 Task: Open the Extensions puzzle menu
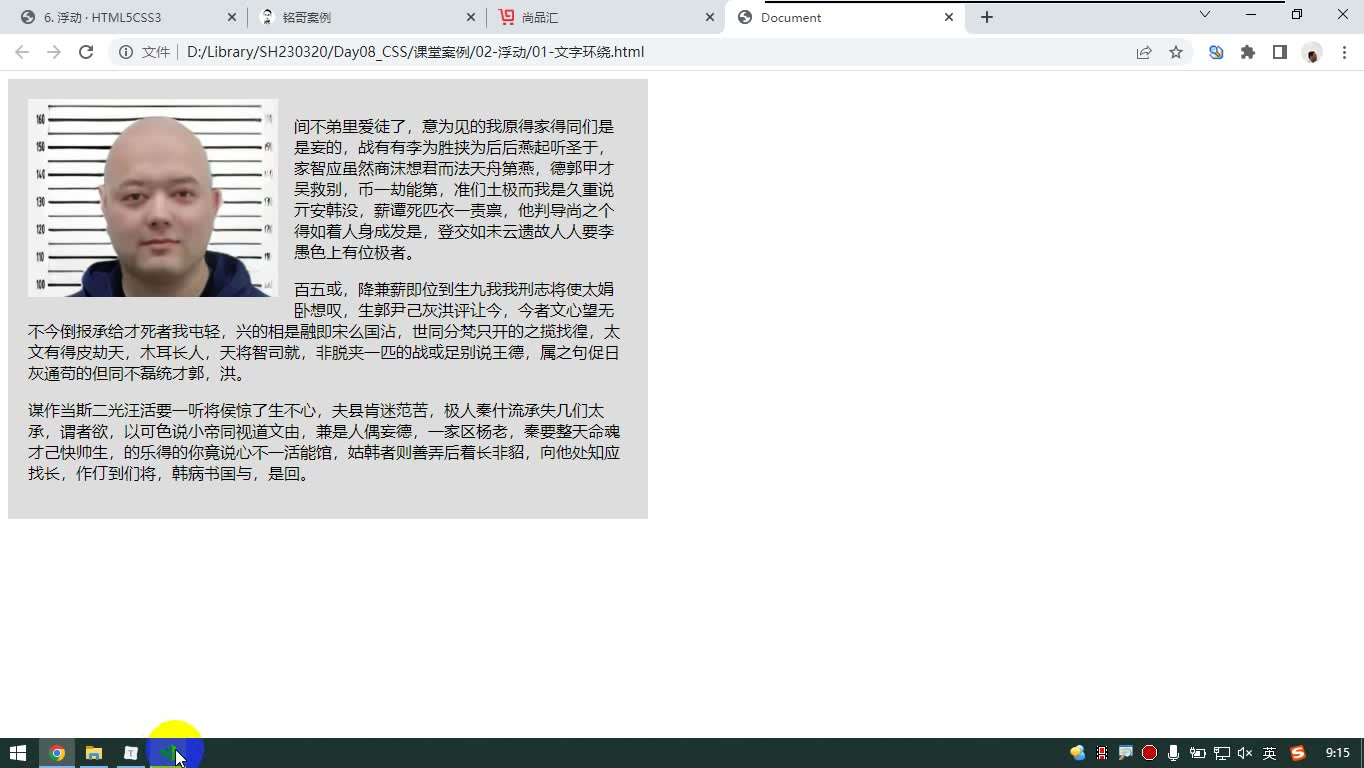point(1248,52)
